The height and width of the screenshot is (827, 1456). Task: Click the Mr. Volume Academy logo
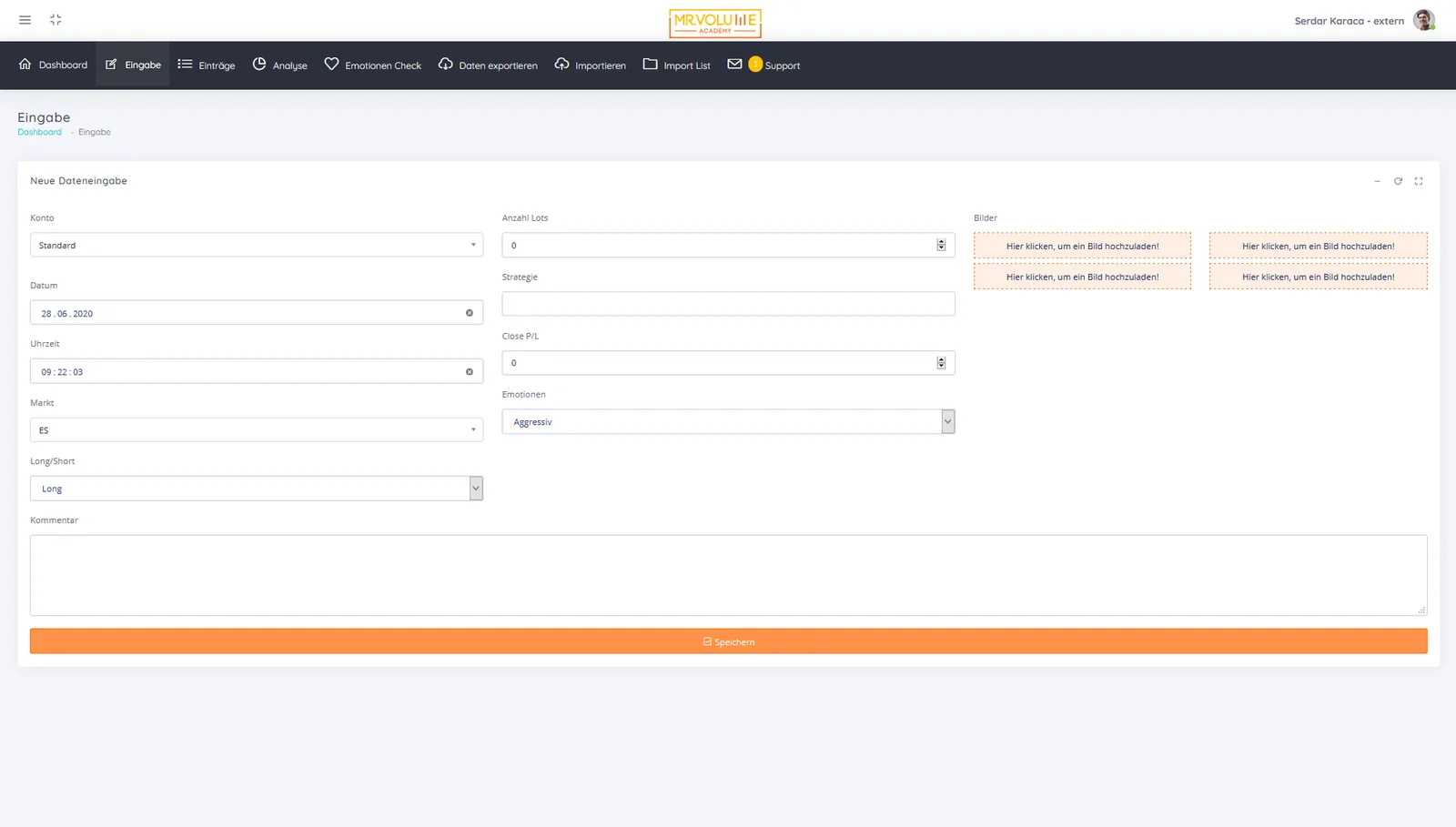tap(715, 23)
